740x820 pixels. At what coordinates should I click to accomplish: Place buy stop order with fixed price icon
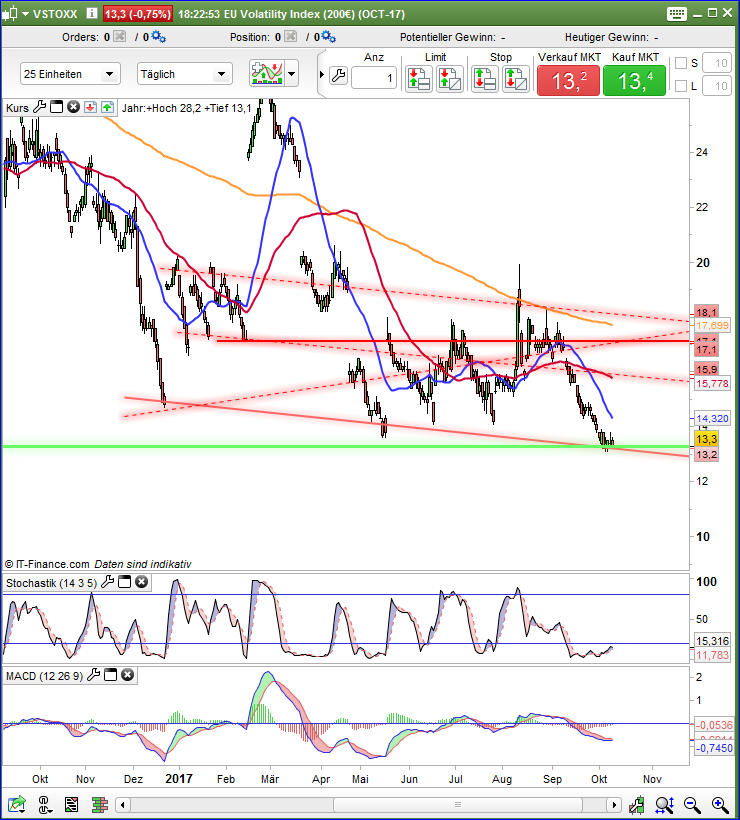pos(485,79)
